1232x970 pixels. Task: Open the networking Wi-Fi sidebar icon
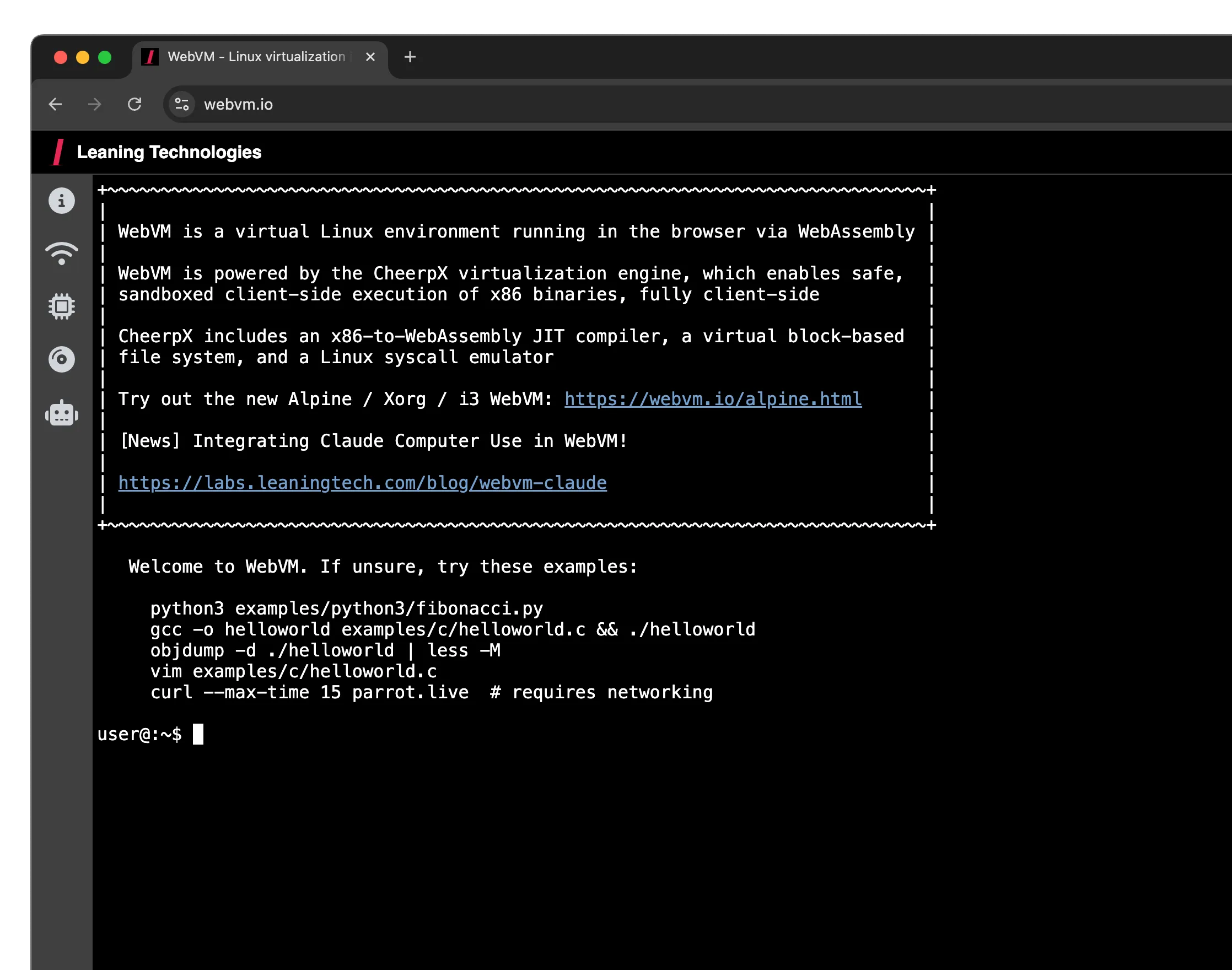pos(61,254)
